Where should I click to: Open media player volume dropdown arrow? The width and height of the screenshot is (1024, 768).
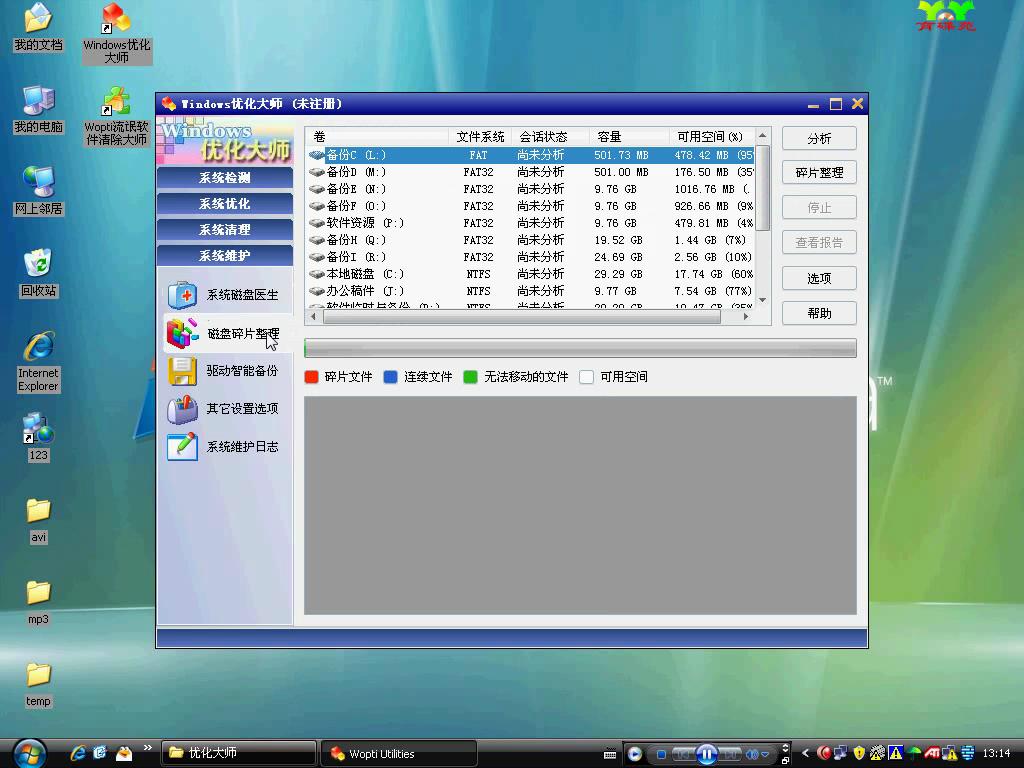(x=764, y=755)
